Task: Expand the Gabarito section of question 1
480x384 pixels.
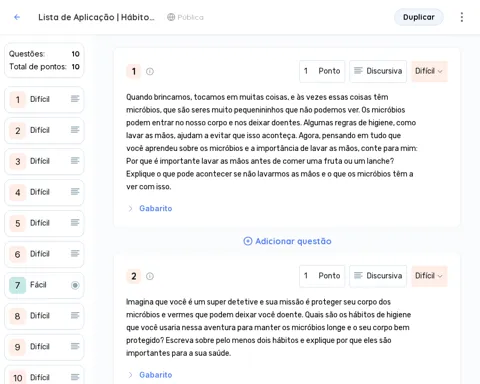Action: [150, 208]
